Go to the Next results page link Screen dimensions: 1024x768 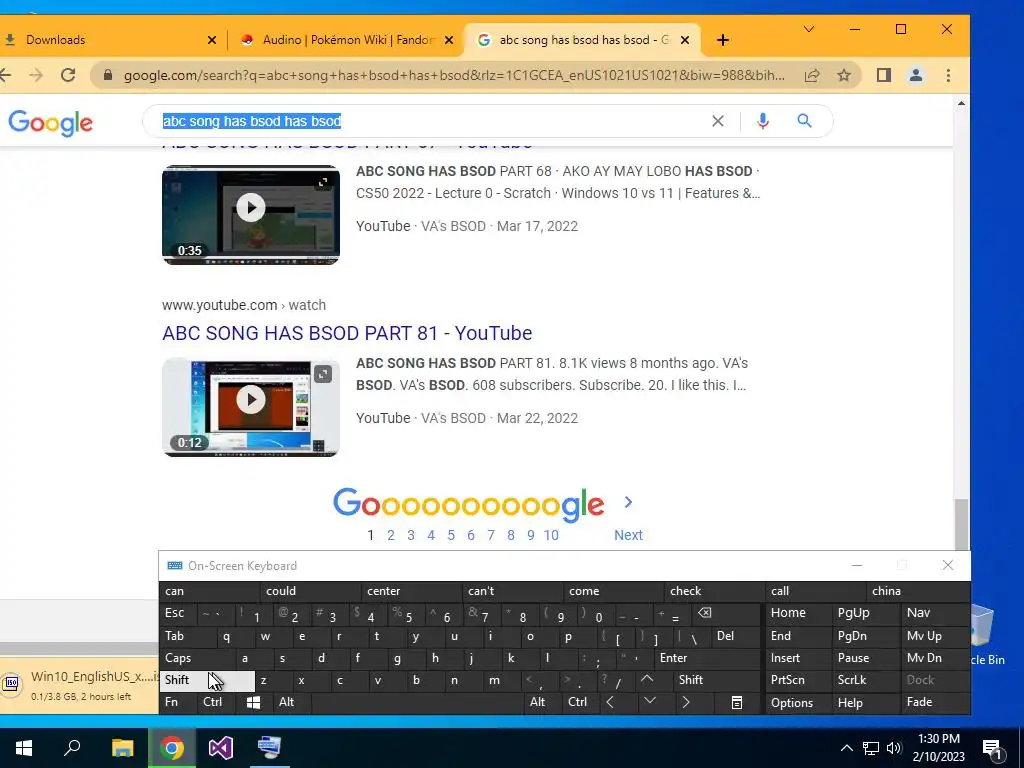pos(628,535)
